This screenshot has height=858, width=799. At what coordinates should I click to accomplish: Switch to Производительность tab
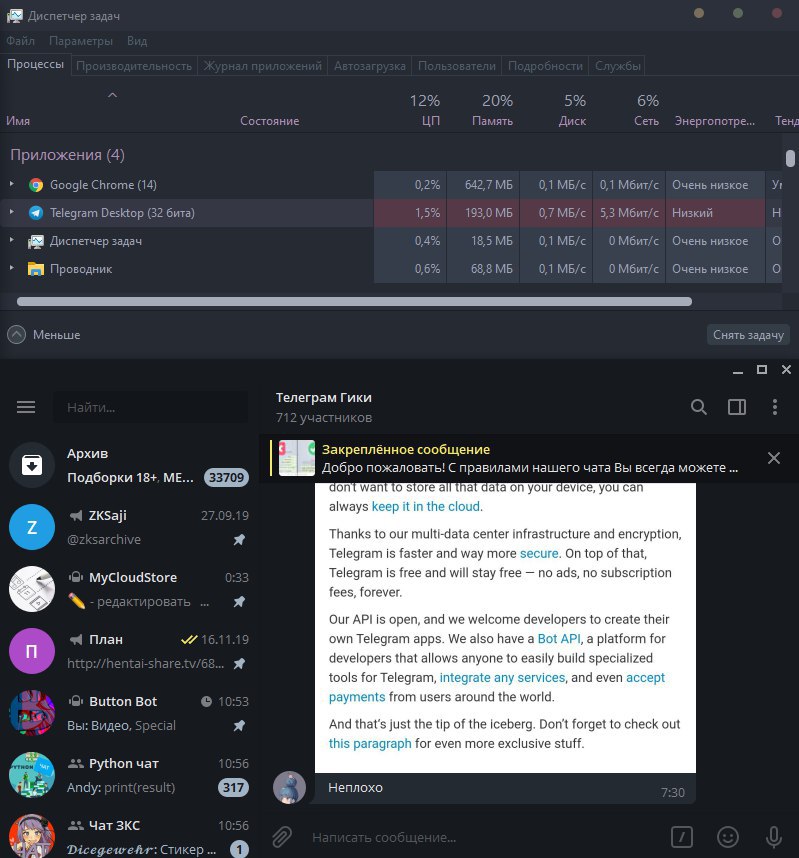tap(134, 66)
